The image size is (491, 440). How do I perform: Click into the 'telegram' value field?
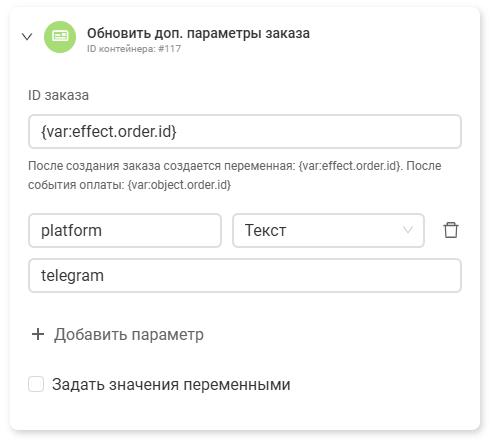coord(245,275)
